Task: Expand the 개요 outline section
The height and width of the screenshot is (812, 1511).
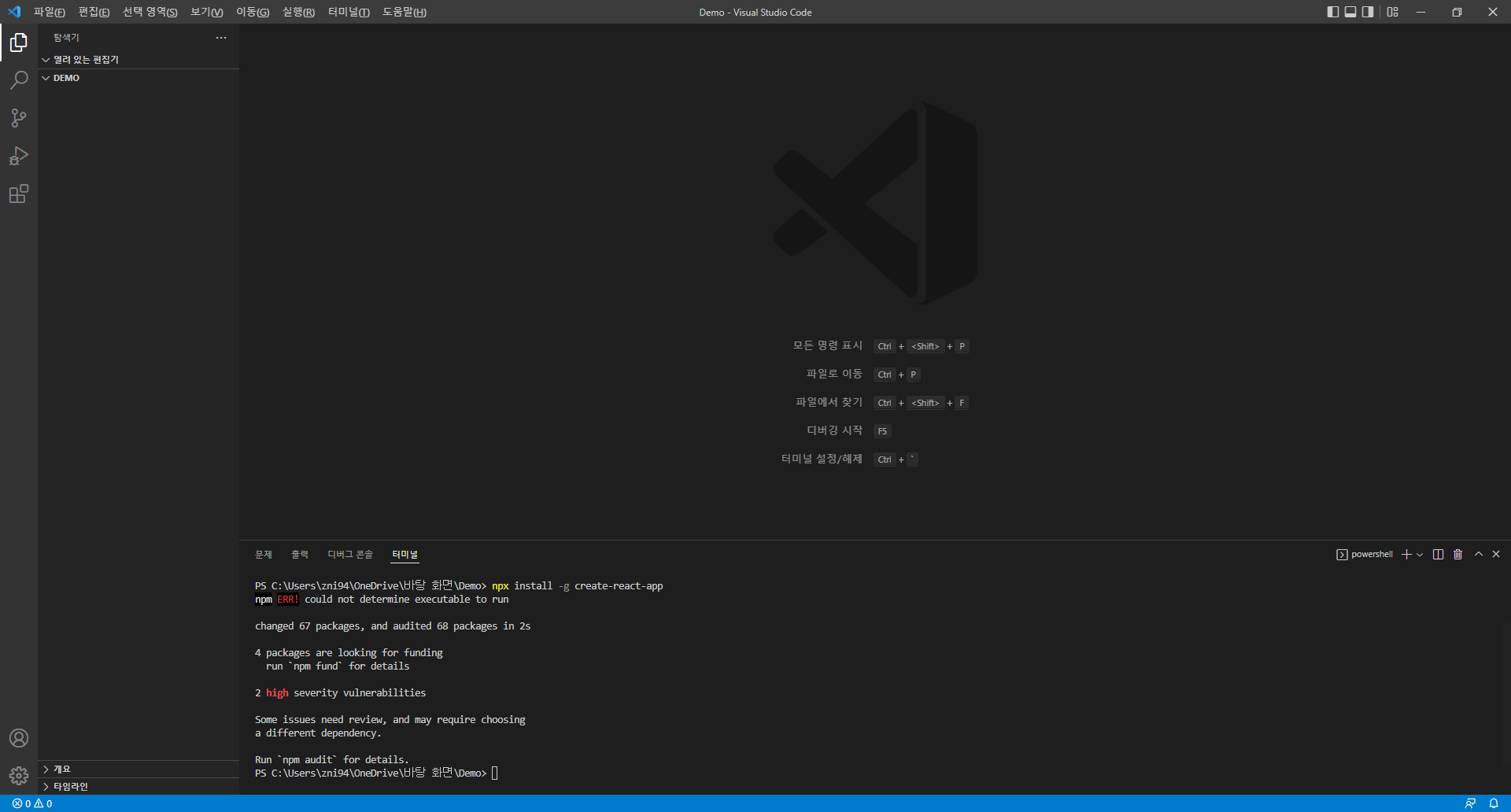Action: [x=139, y=770]
